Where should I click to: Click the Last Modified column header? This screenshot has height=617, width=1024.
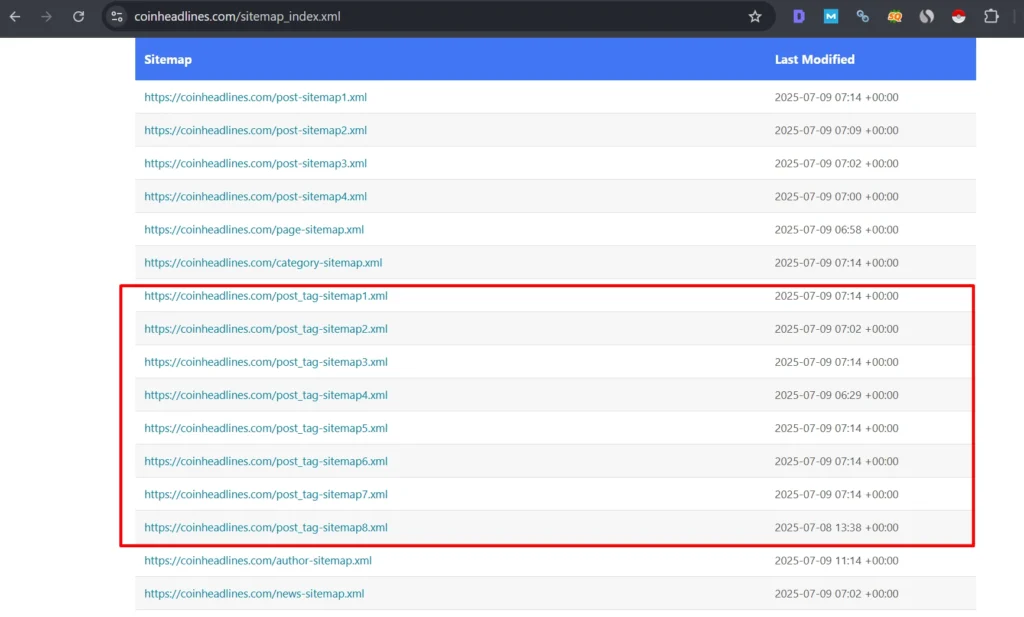click(814, 59)
